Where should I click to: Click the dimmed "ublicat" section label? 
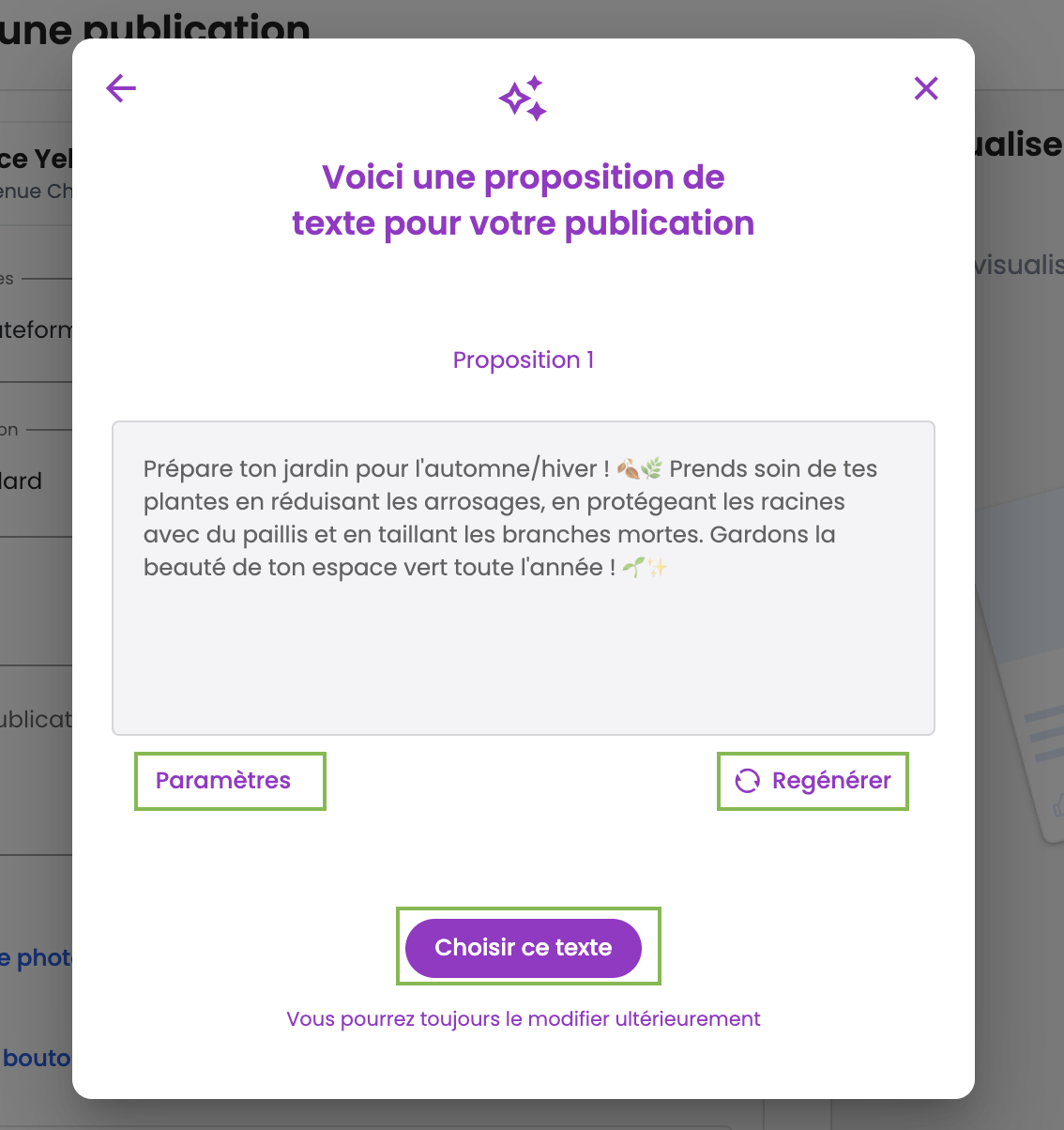(36, 720)
